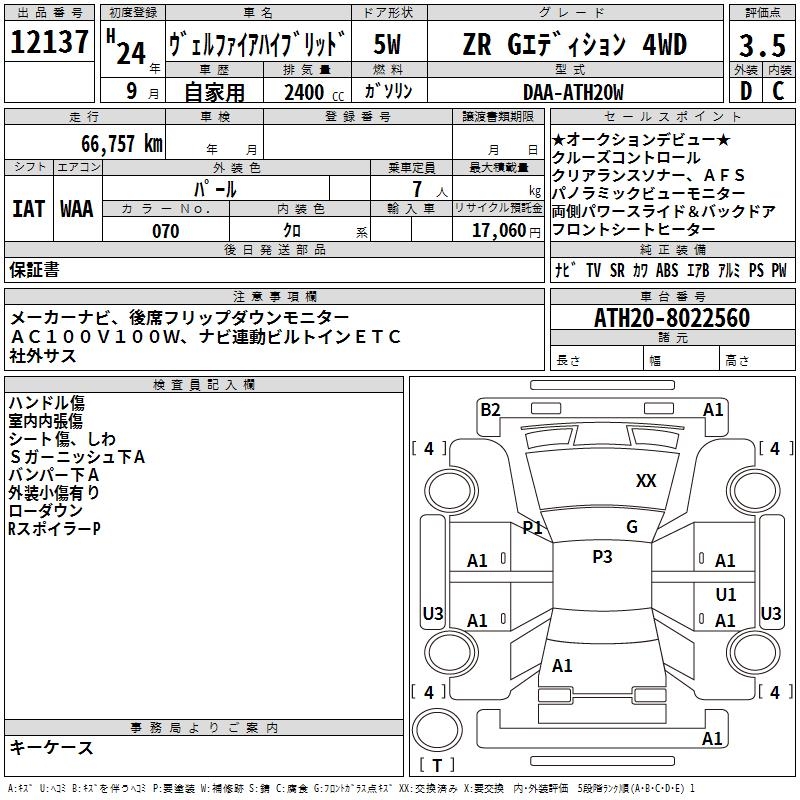The height and width of the screenshot is (800, 800).
Task: Select mileage 66,757 km
Action: 122,144
